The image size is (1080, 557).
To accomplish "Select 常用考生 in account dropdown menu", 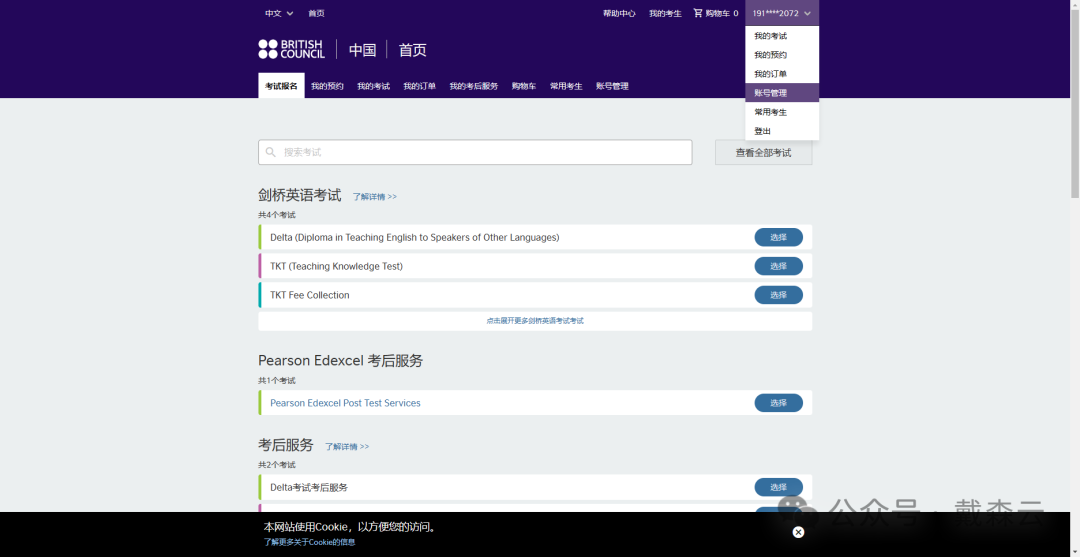I will (x=782, y=112).
